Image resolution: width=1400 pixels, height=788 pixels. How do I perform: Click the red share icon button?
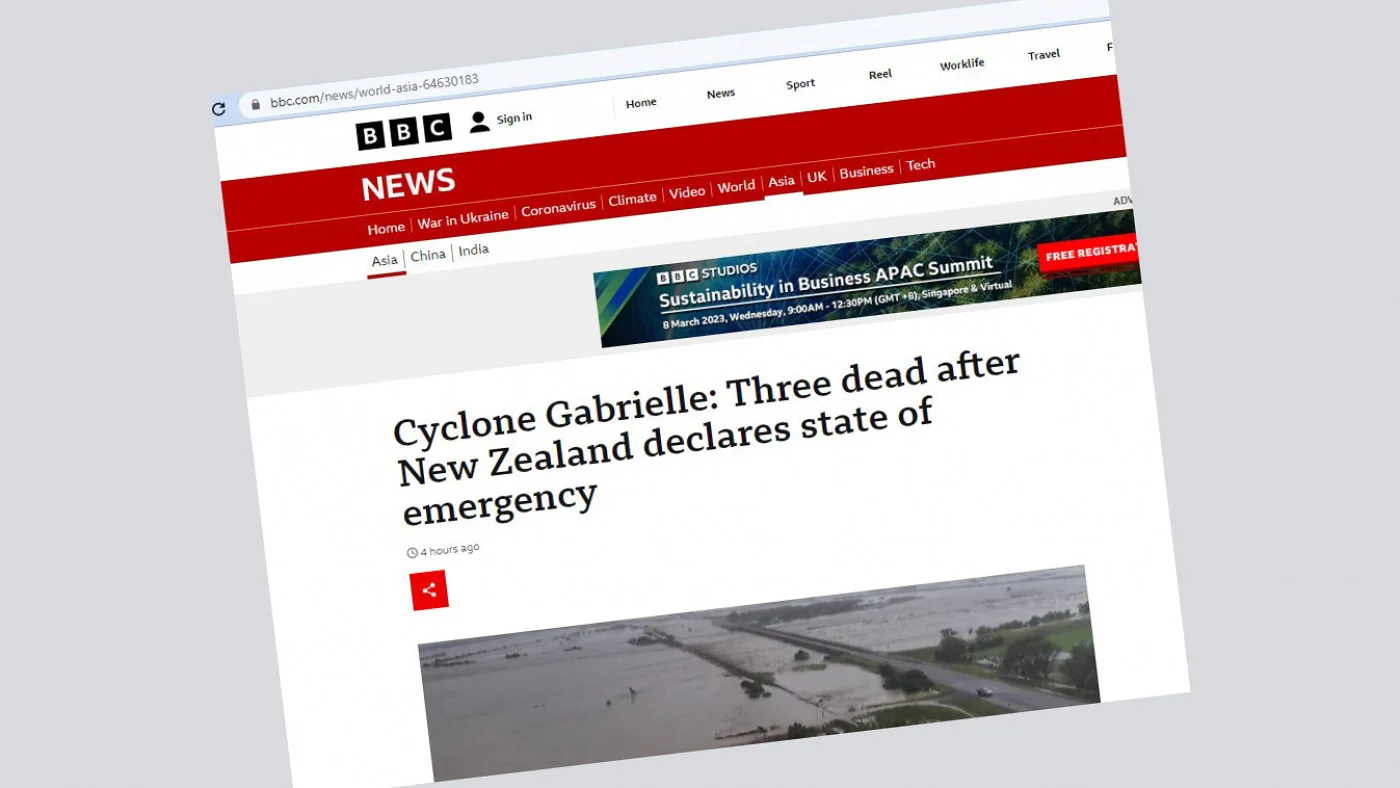click(x=429, y=590)
